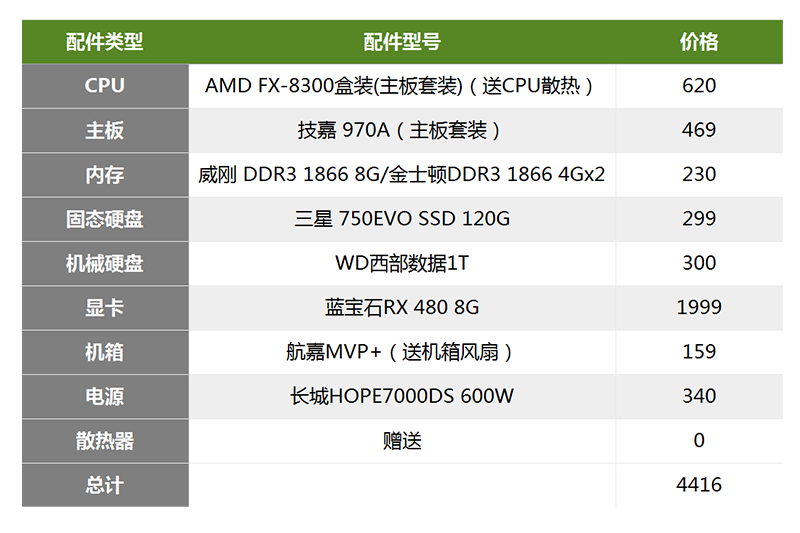Image resolution: width=800 pixels, height=533 pixels.
Task: Click the 价格 column header
Action: [x=699, y=42]
